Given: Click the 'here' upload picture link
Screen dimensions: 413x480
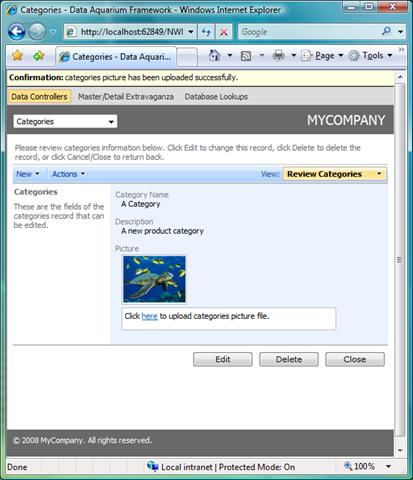Looking at the screenshot, I should [x=149, y=316].
